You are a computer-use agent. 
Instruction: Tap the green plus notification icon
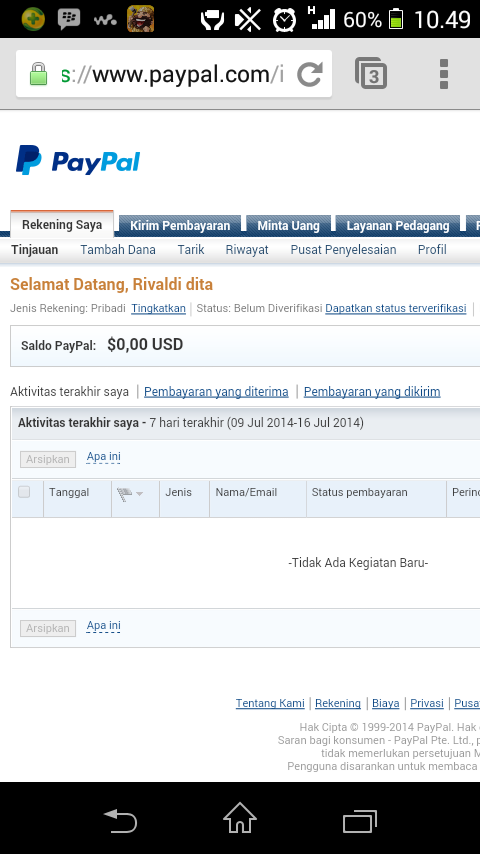tap(33, 20)
